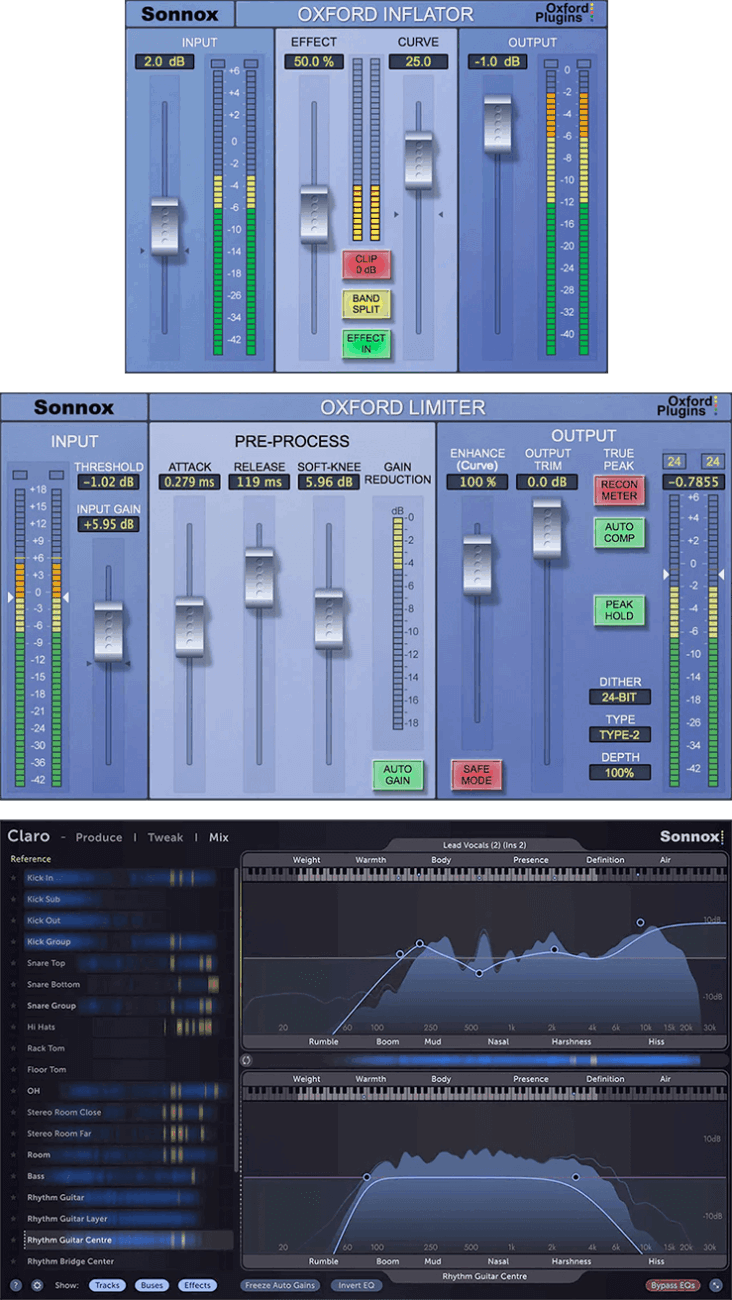Select EQ node near 10k on Lead Vocals graph
The image size is (732, 1300).
[640, 922]
